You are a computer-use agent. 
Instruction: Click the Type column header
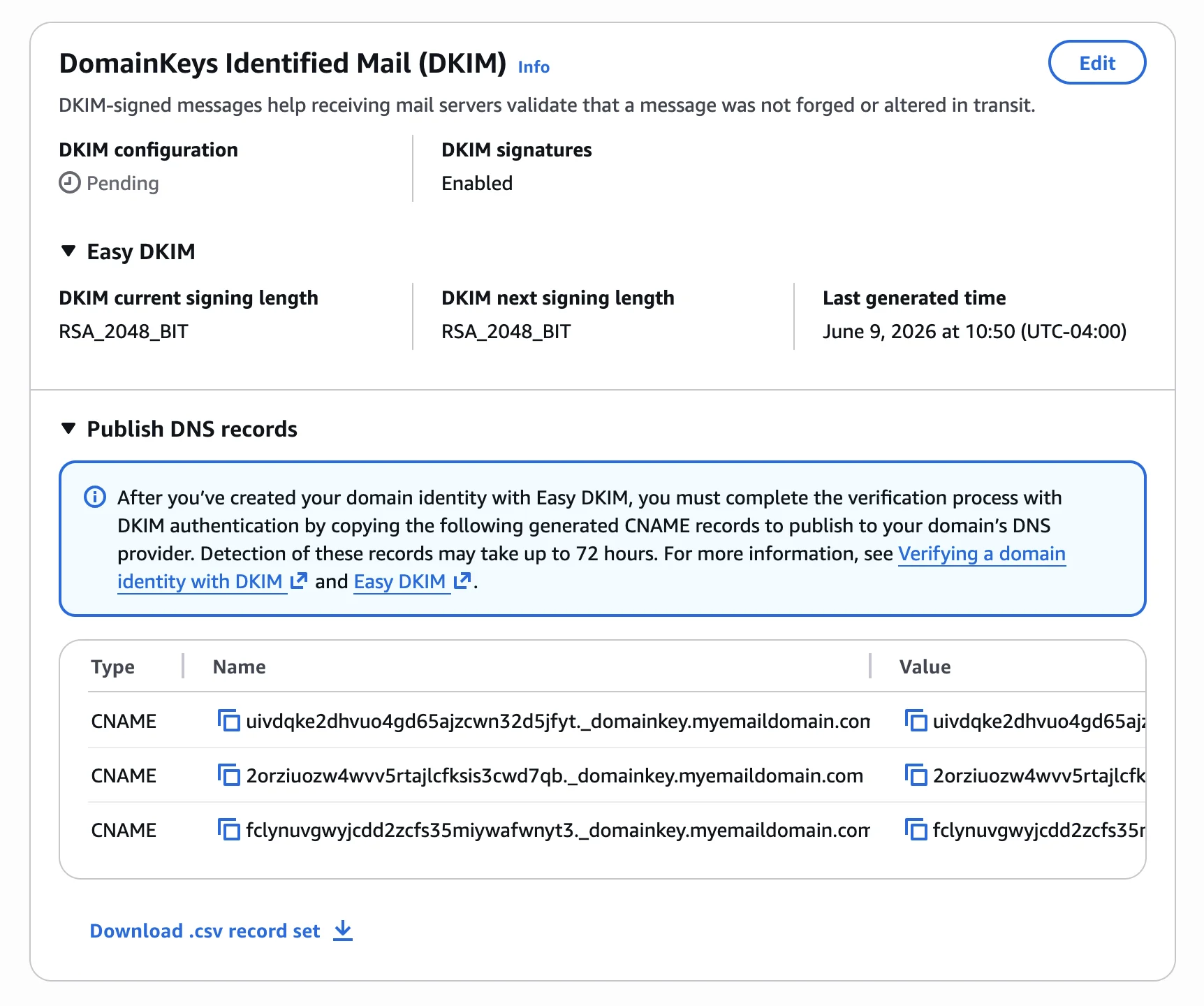113,666
